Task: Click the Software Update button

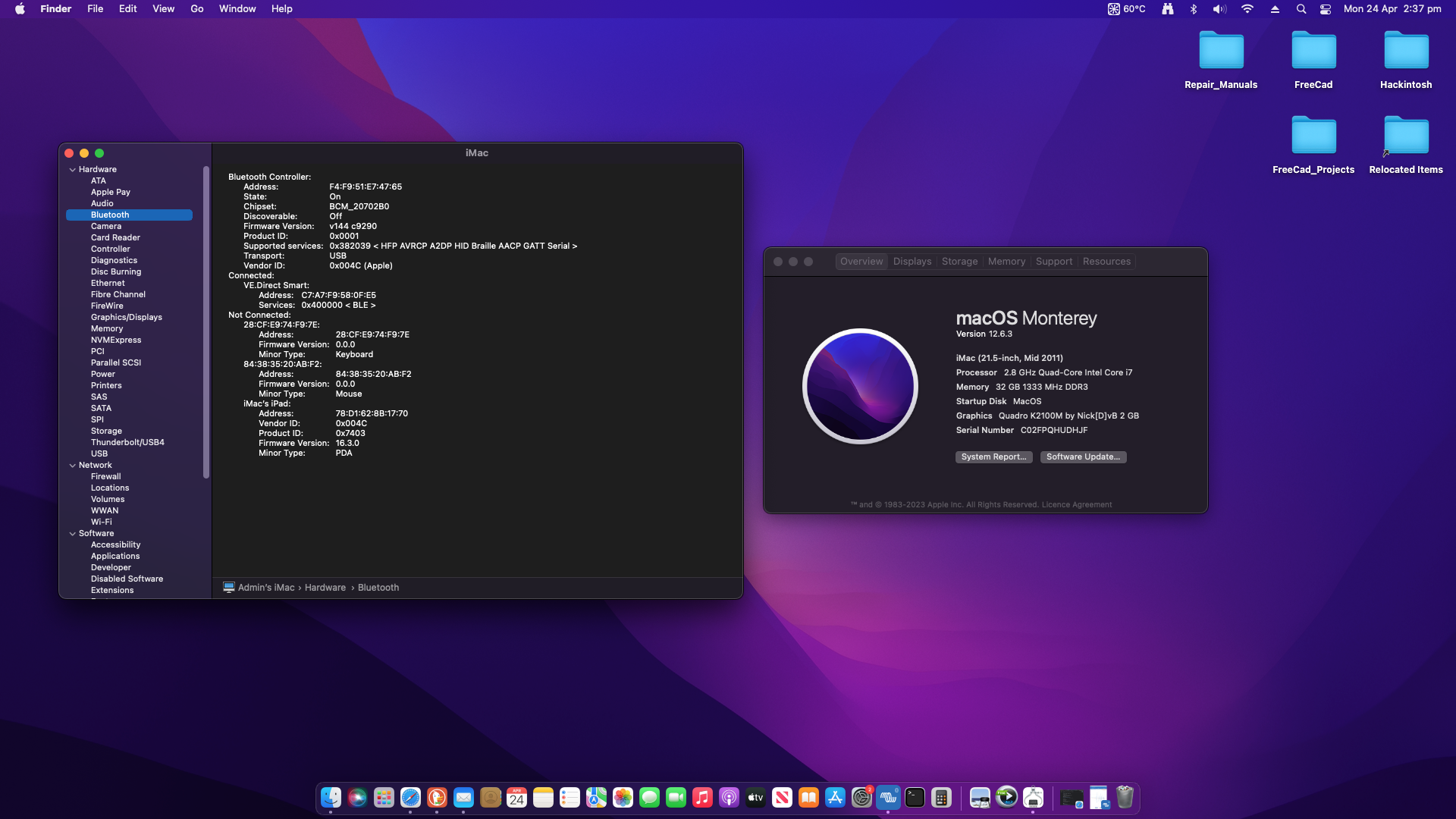Action: [1083, 457]
